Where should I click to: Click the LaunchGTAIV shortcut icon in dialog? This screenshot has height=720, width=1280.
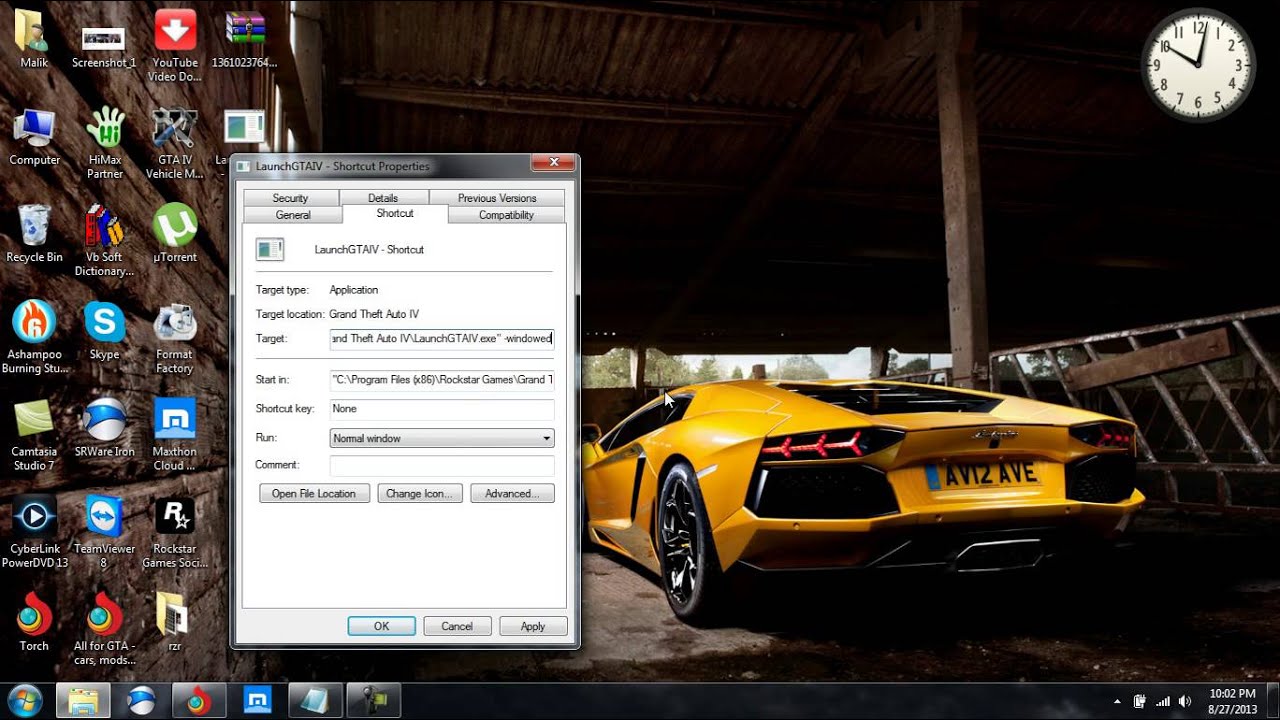pyautogui.click(x=270, y=249)
